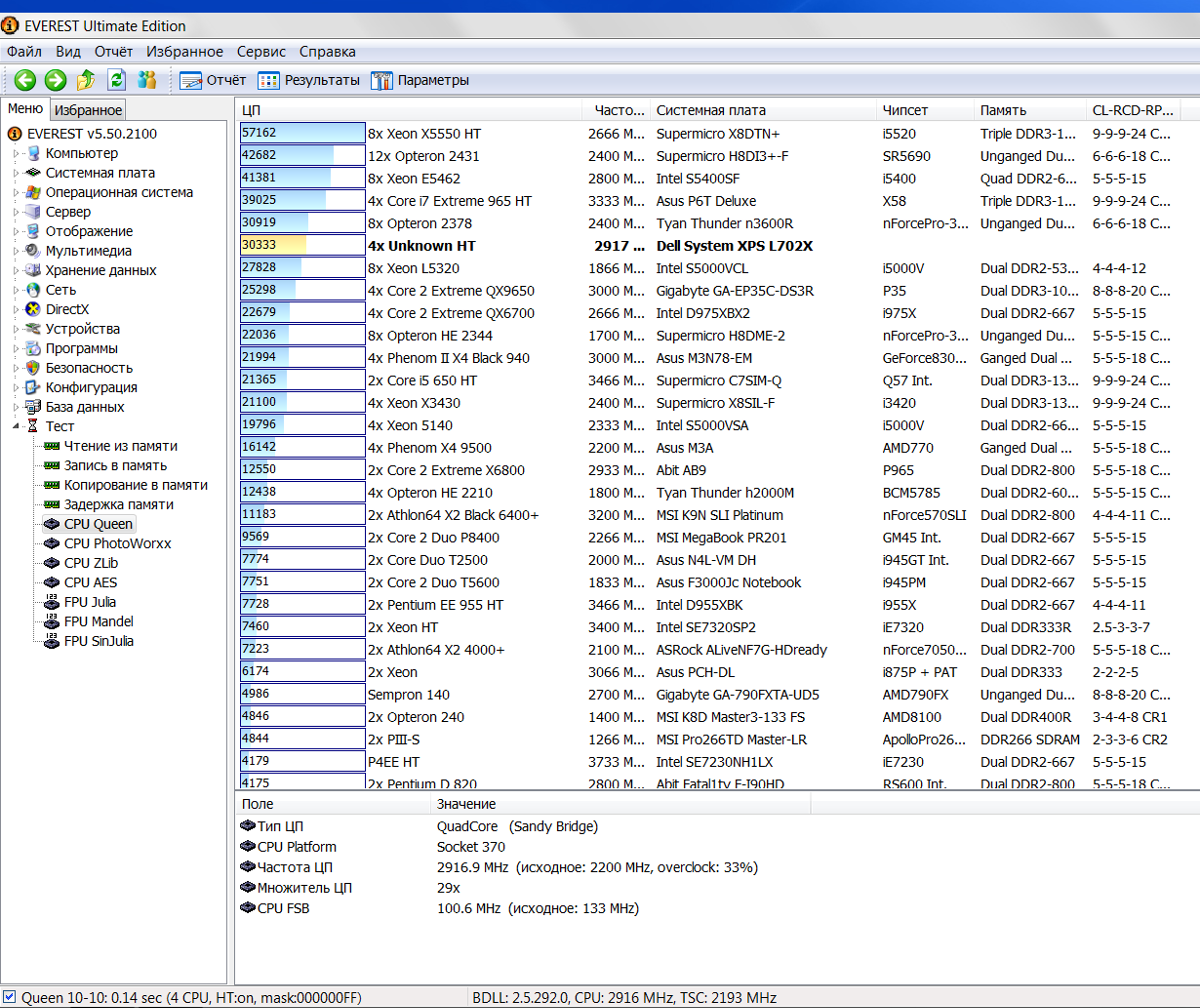Select the Запись в память benchmark icon
1200x1008 pixels.
52,465
